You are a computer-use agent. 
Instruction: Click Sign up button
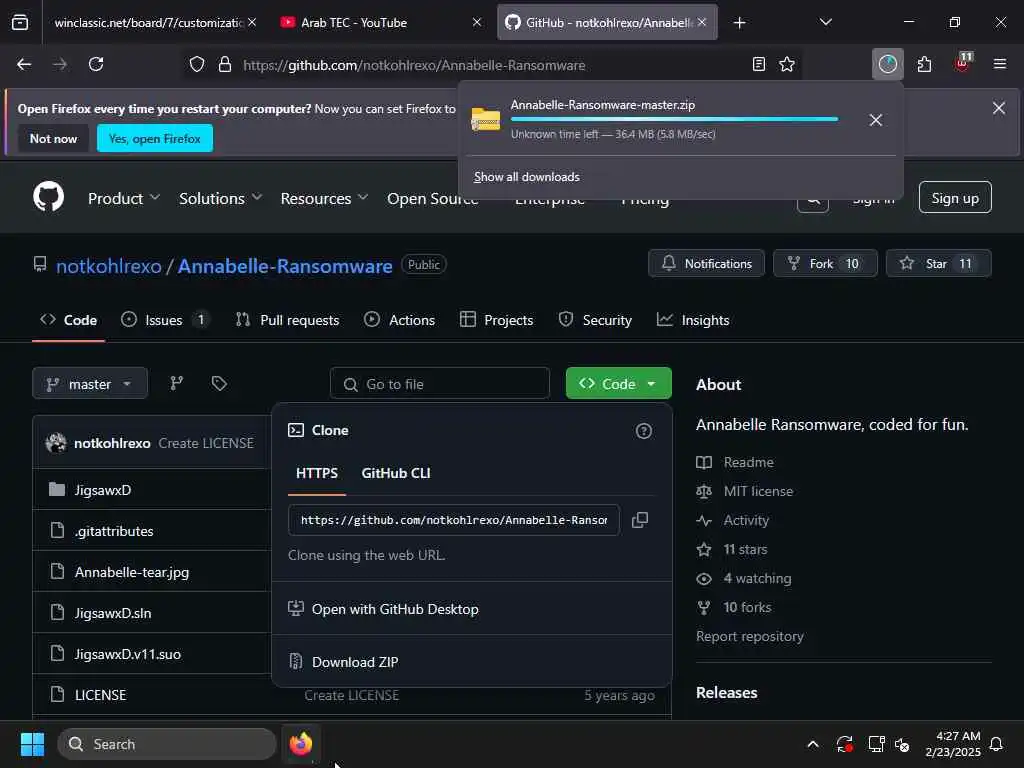point(955,198)
